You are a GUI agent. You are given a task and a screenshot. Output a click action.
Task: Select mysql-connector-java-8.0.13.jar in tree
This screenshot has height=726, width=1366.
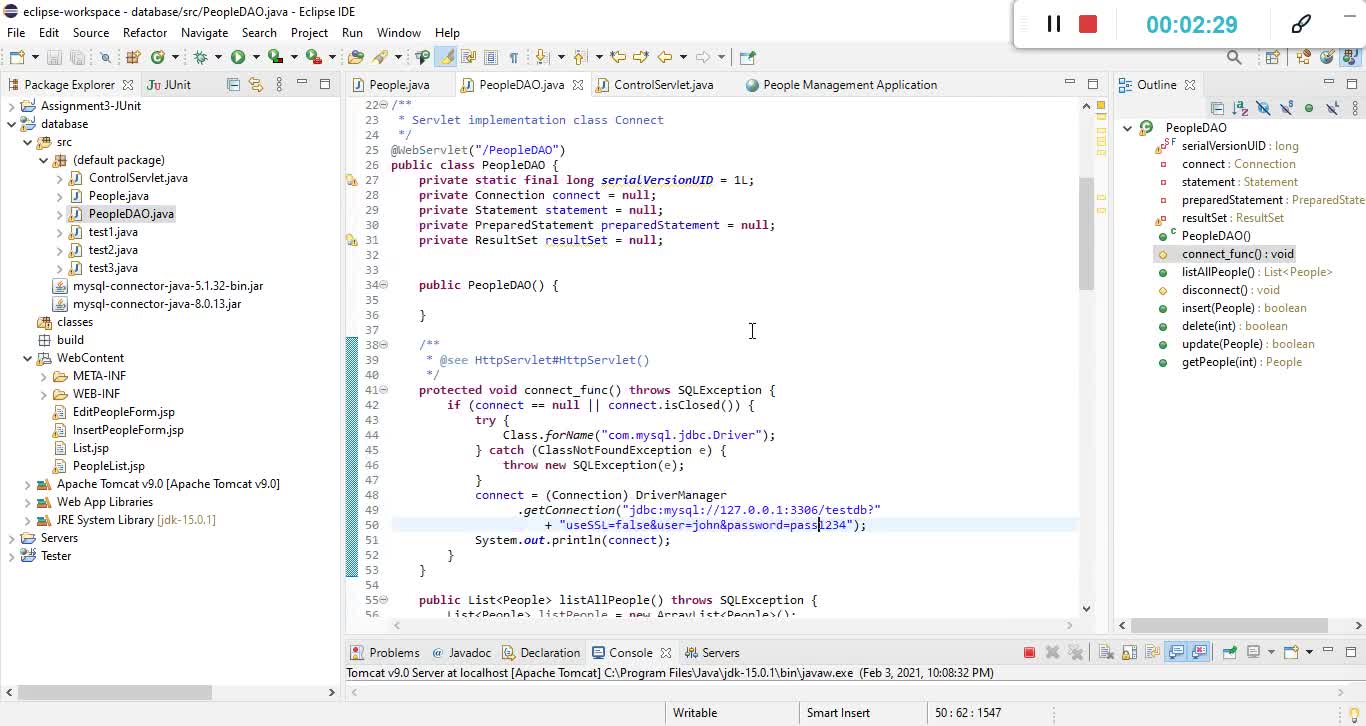click(x=157, y=304)
